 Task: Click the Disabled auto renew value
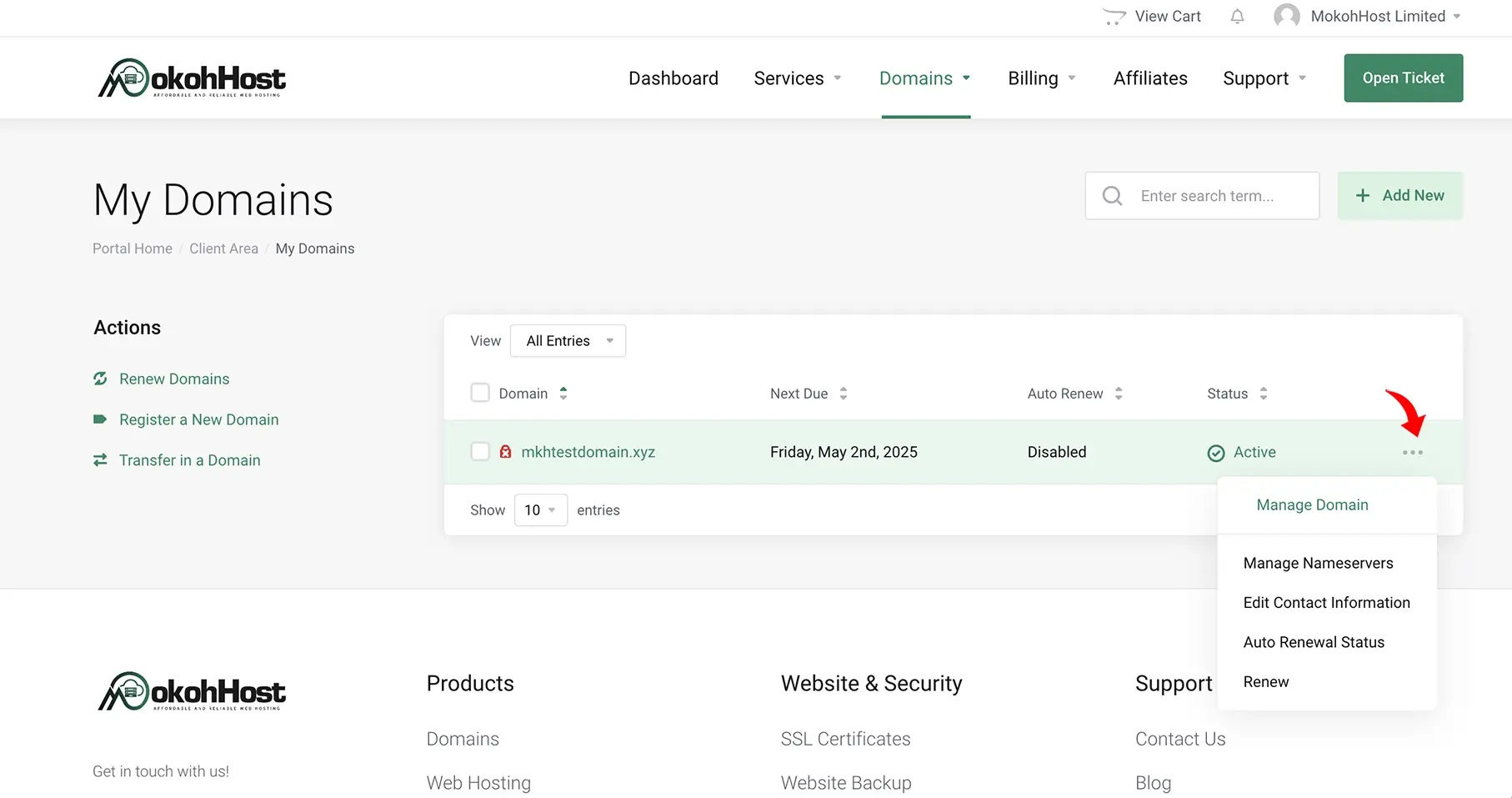[x=1057, y=452]
